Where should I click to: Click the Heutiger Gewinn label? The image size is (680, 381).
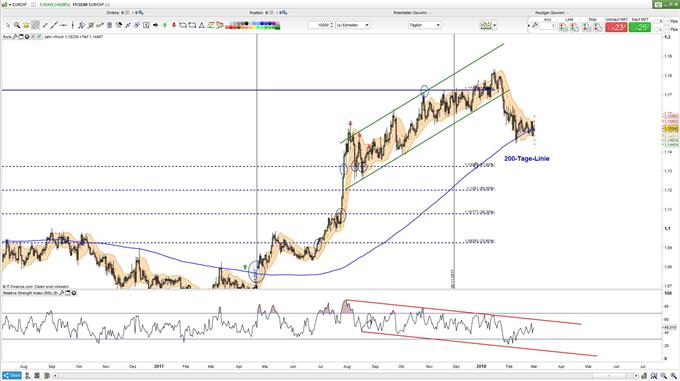coord(551,13)
